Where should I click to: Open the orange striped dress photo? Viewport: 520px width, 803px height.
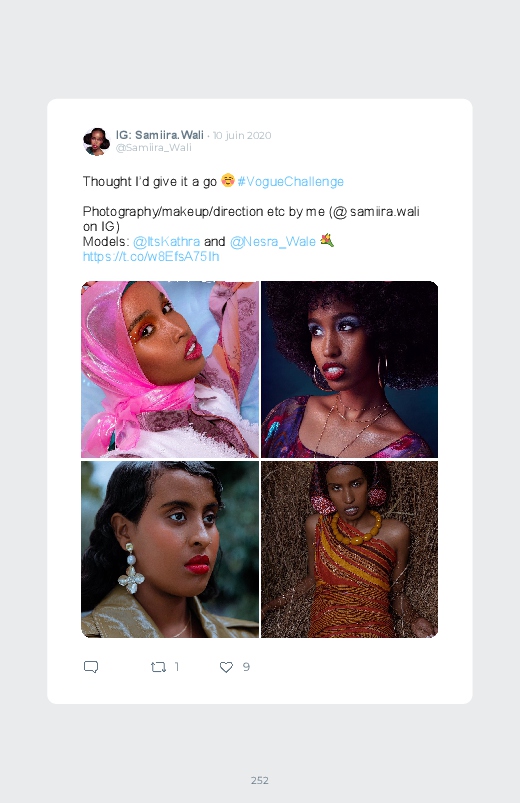click(x=349, y=550)
